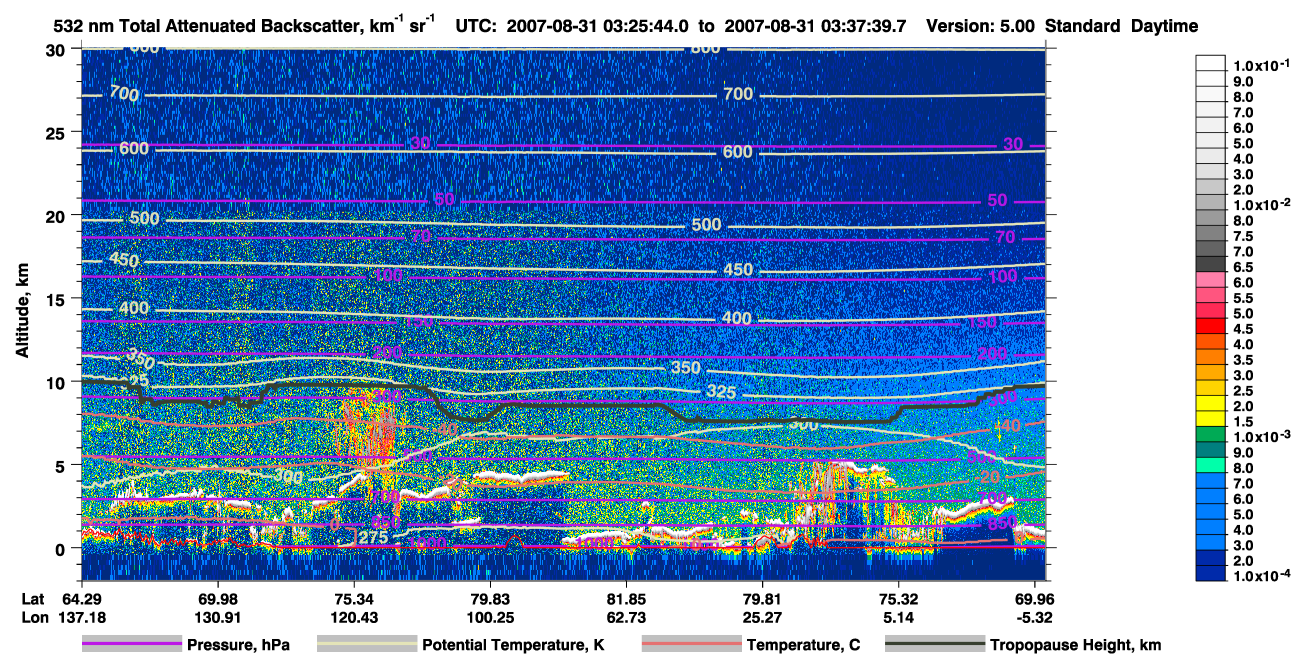Select the 3.5 color bar label

click(x=1245, y=360)
